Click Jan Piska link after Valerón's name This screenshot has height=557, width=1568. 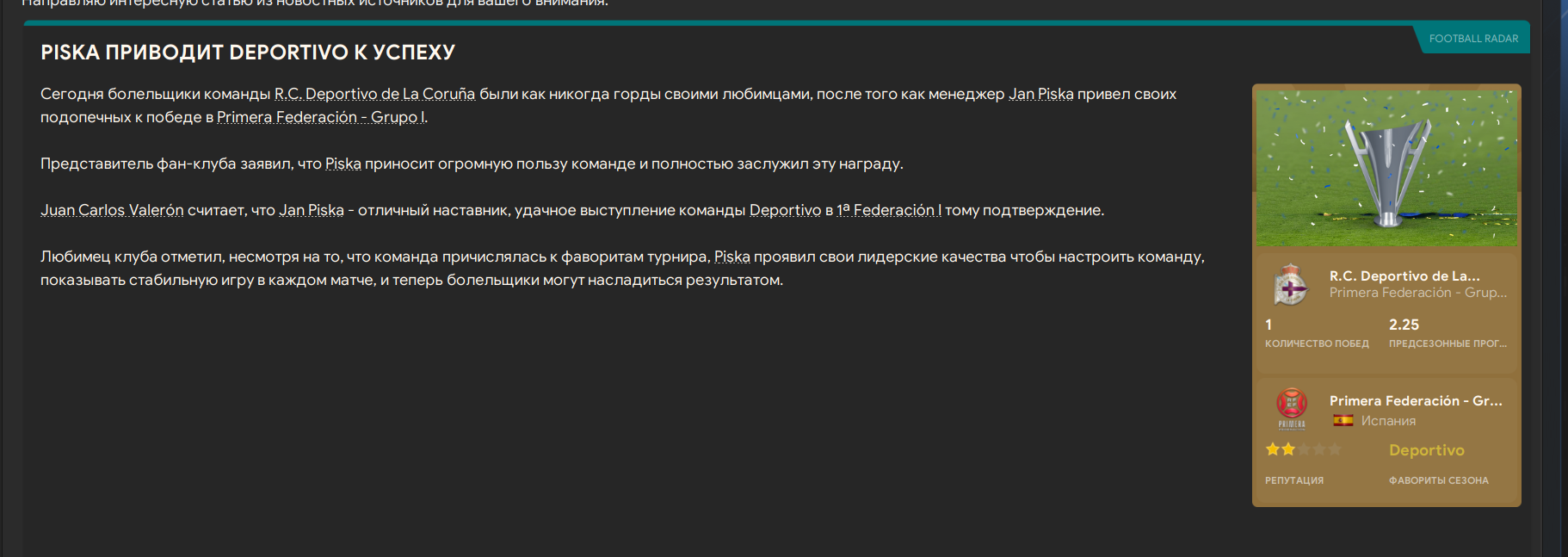tap(311, 210)
